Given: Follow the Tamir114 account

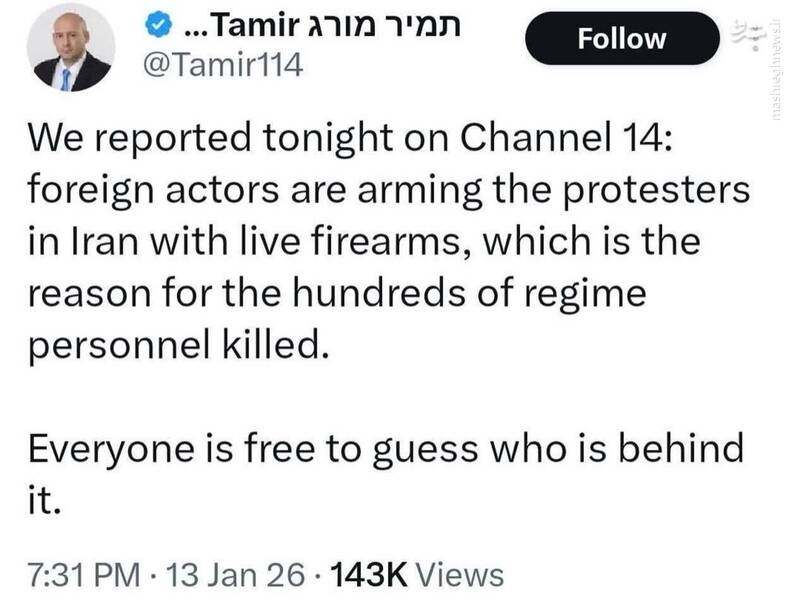Looking at the screenshot, I should click(x=621, y=39).
